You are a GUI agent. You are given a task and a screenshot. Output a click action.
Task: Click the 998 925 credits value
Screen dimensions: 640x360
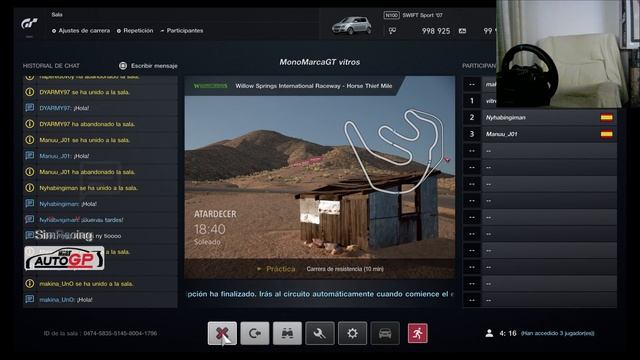tap(436, 31)
